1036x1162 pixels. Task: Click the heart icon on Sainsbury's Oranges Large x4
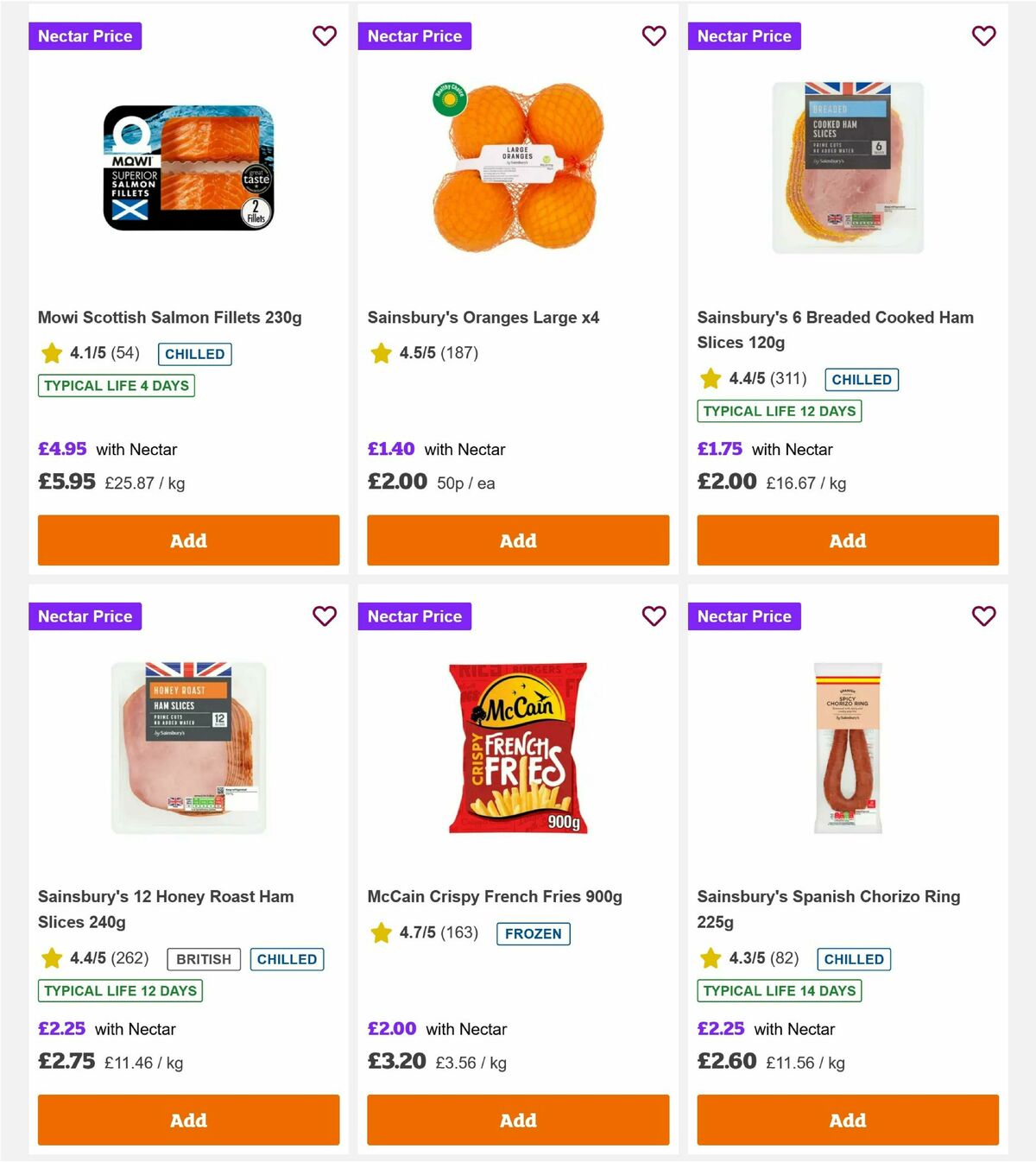(x=654, y=36)
